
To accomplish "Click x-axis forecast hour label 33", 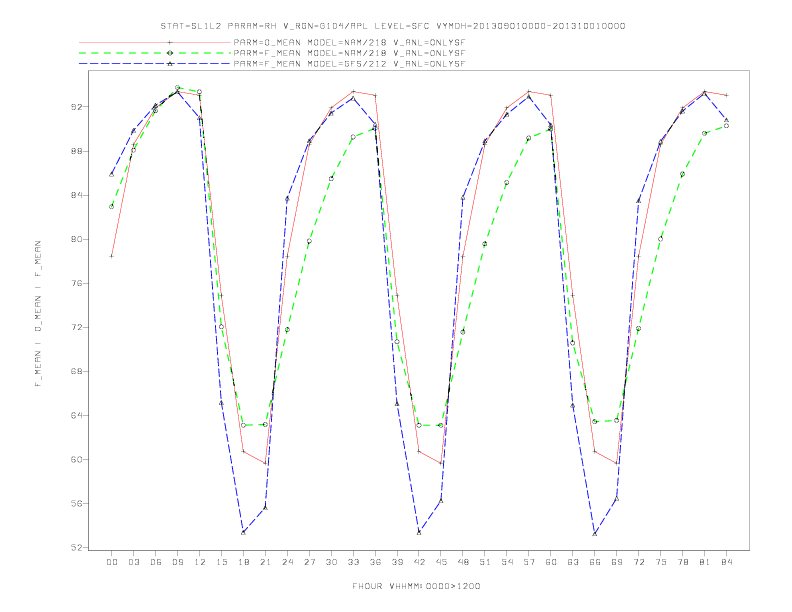I will click(x=353, y=562).
